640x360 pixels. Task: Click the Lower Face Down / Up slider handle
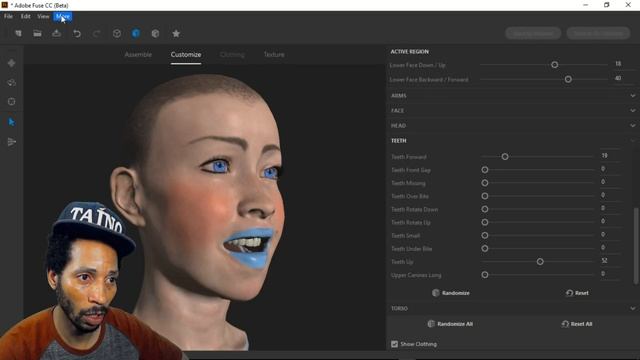pyautogui.click(x=554, y=64)
